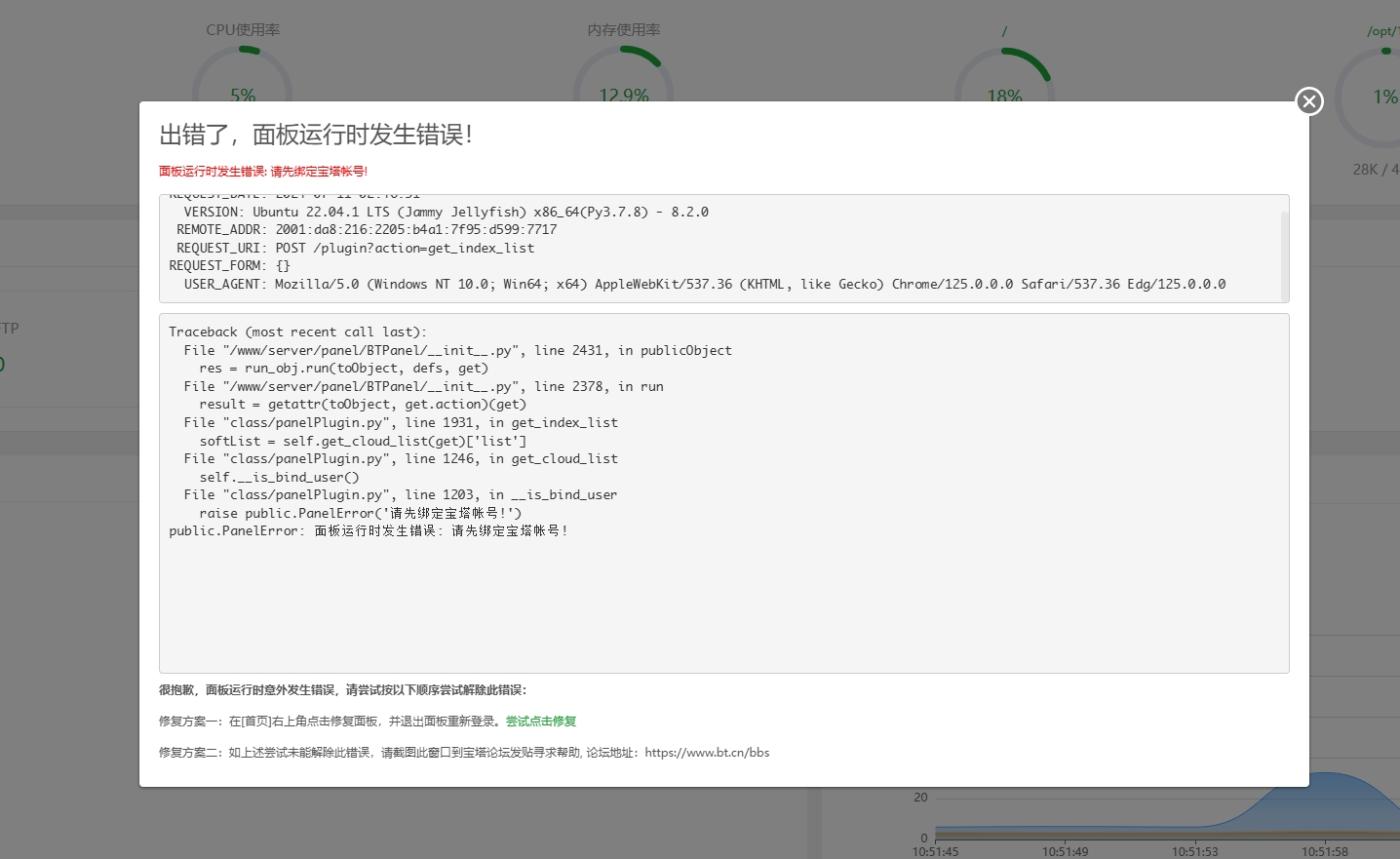Click the CPU使用率 gauge in background panel
The image size is (1400, 859).
tap(243, 73)
